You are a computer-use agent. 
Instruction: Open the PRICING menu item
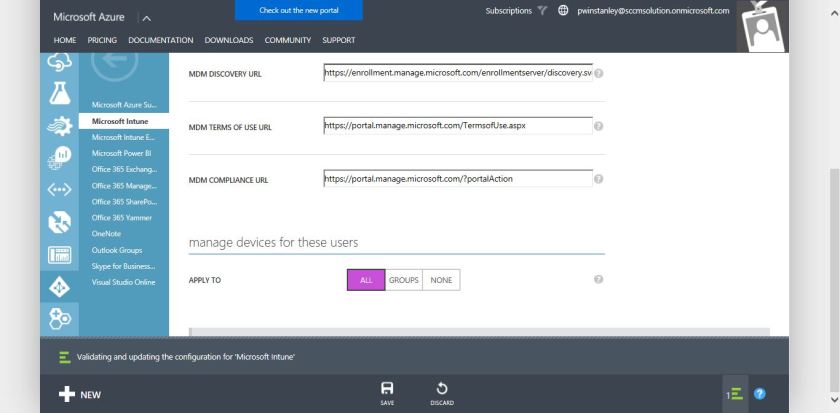[102, 40]
